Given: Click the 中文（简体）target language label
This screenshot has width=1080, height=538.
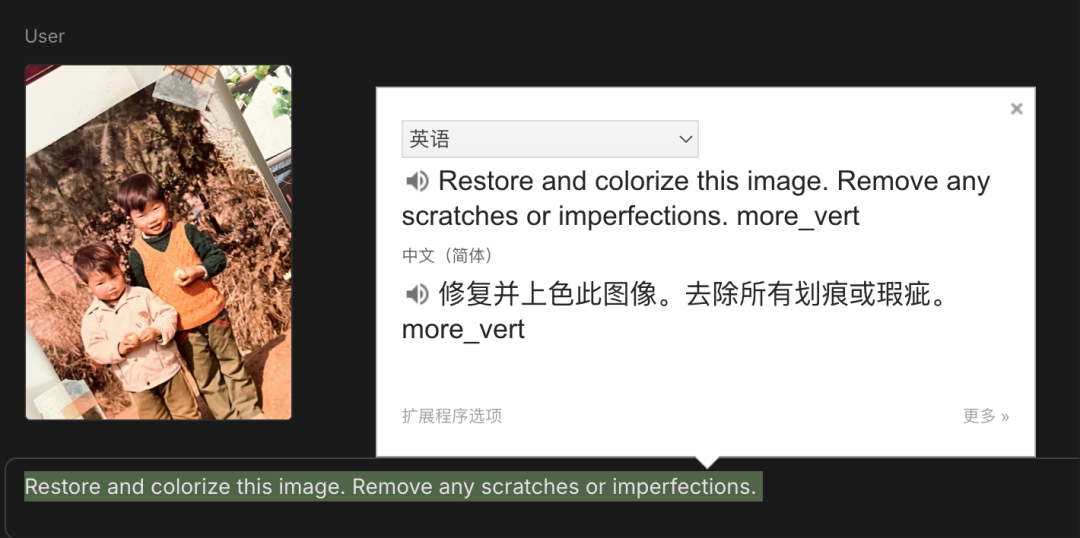Looking at the screenshot, I should pyautogui.click(x=448, y=256).
